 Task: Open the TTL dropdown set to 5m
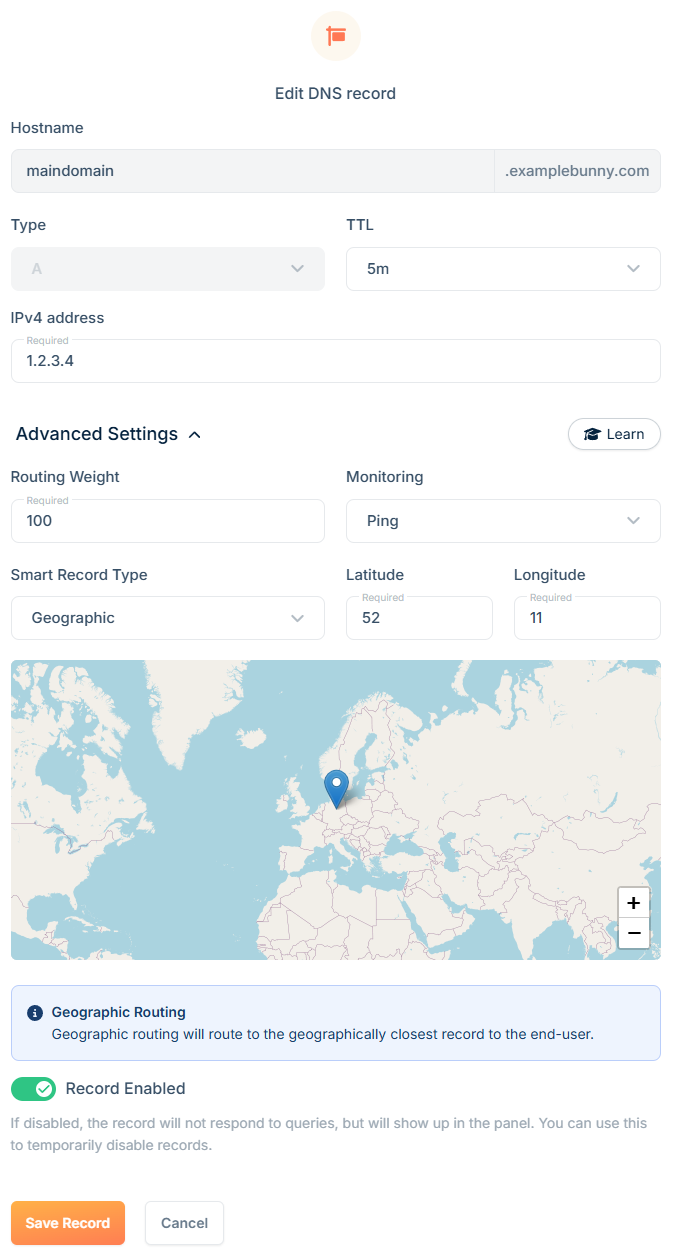pyautogui.click(x=503, y=269)
